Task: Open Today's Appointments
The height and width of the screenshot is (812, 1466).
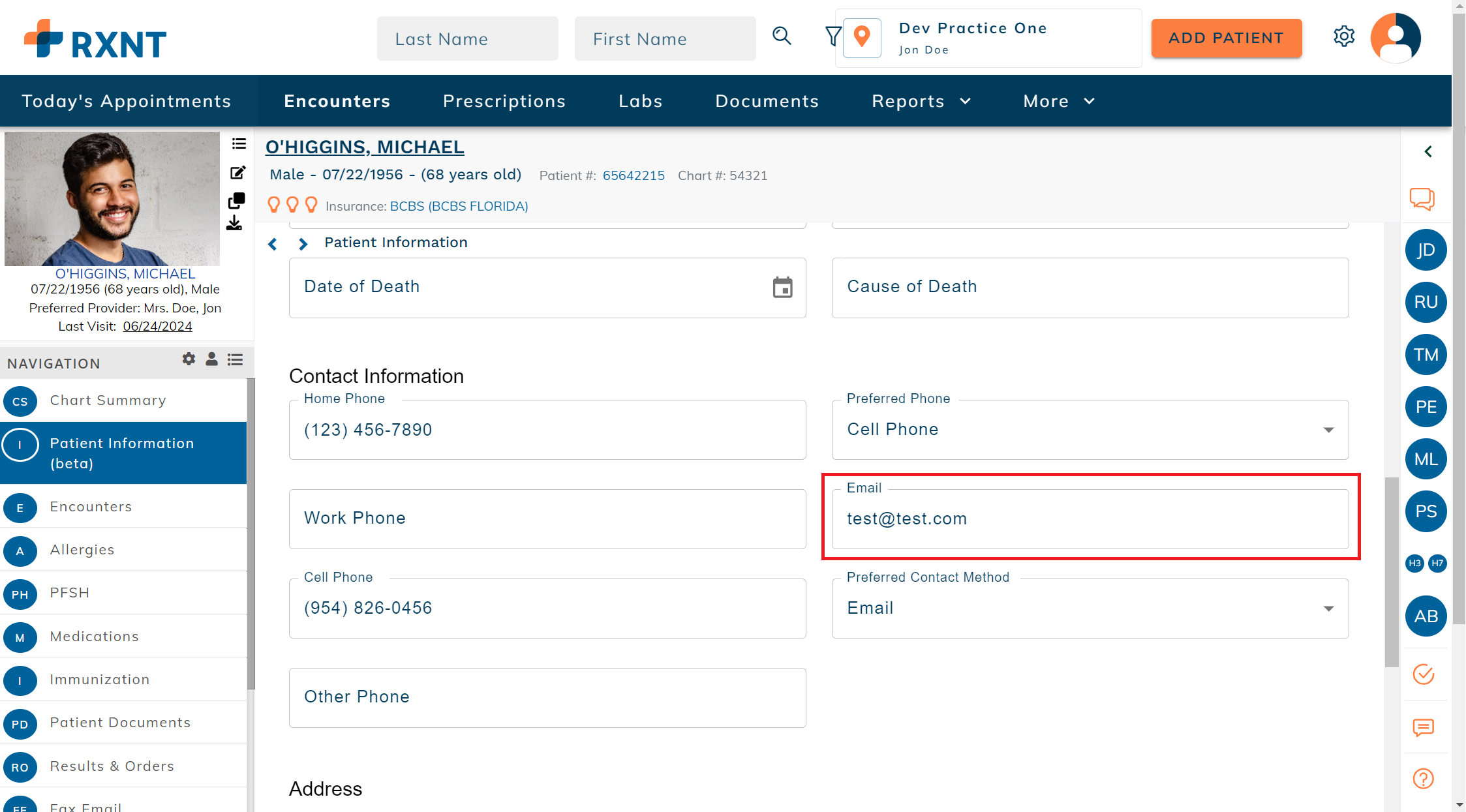Action: click(126, 101)
